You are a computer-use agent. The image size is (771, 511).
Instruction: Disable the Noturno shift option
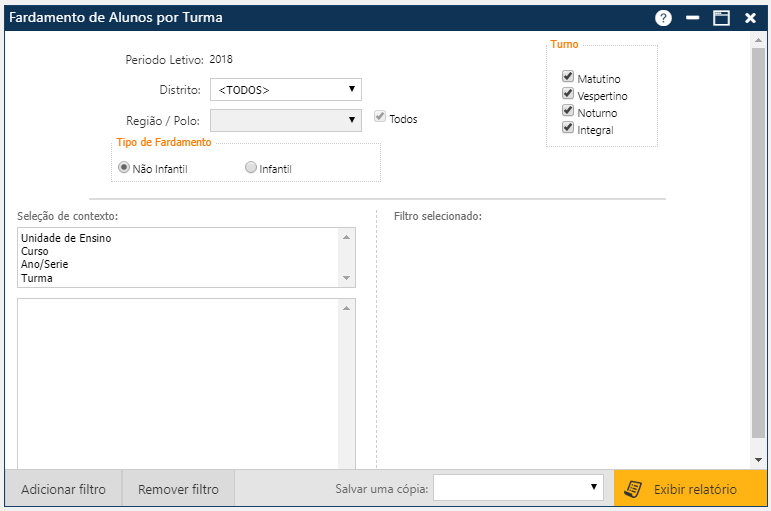[568, 111]
